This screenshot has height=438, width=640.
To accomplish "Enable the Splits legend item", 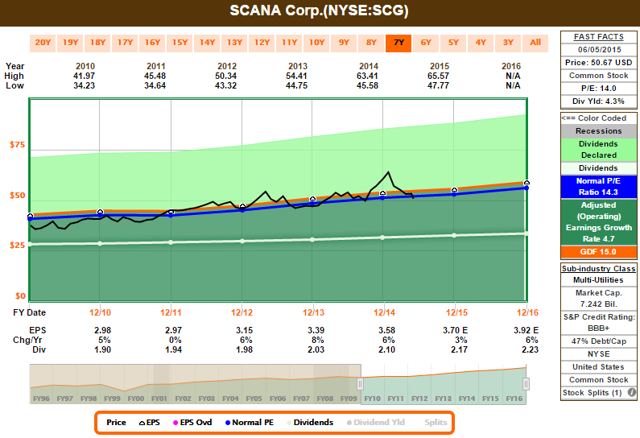I will click(436, 422).
